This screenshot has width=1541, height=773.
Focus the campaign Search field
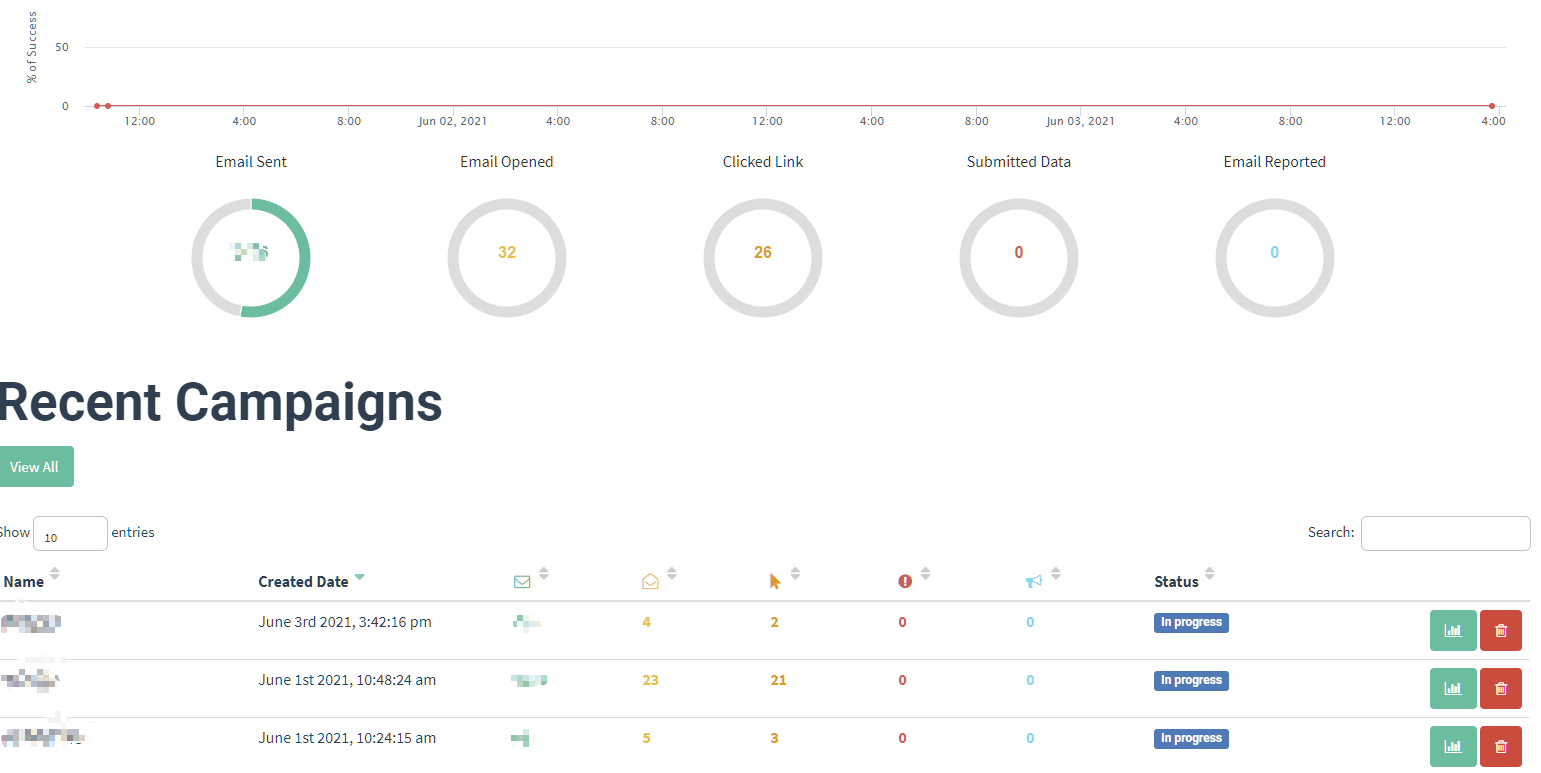(1445, 533)
